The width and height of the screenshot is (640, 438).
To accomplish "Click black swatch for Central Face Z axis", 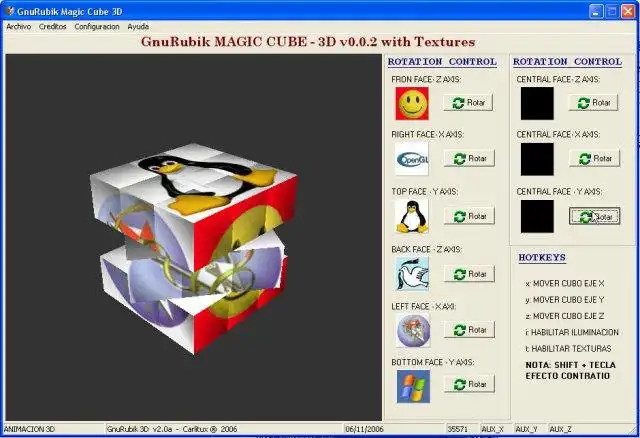I will click(x=537, y=103).
